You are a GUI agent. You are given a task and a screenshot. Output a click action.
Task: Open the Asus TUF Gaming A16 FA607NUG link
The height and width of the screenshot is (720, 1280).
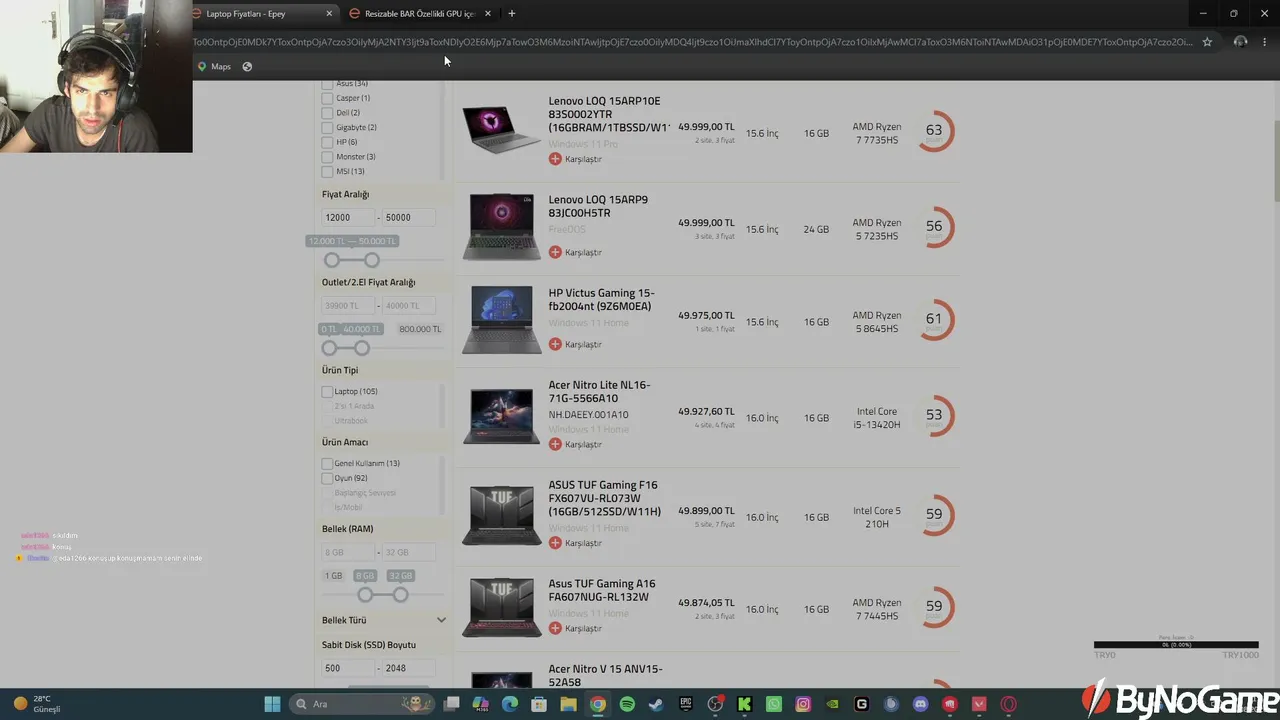pyautogui.click(x=602, y=590)
